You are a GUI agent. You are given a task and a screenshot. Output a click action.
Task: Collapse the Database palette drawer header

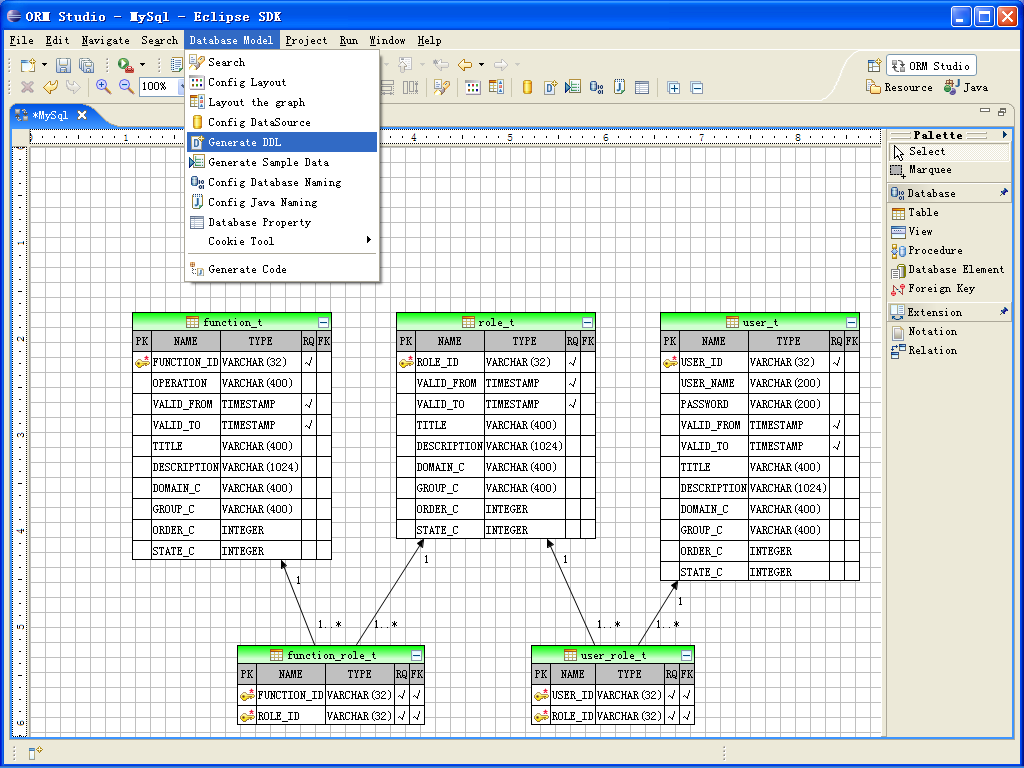pos(949,193)
